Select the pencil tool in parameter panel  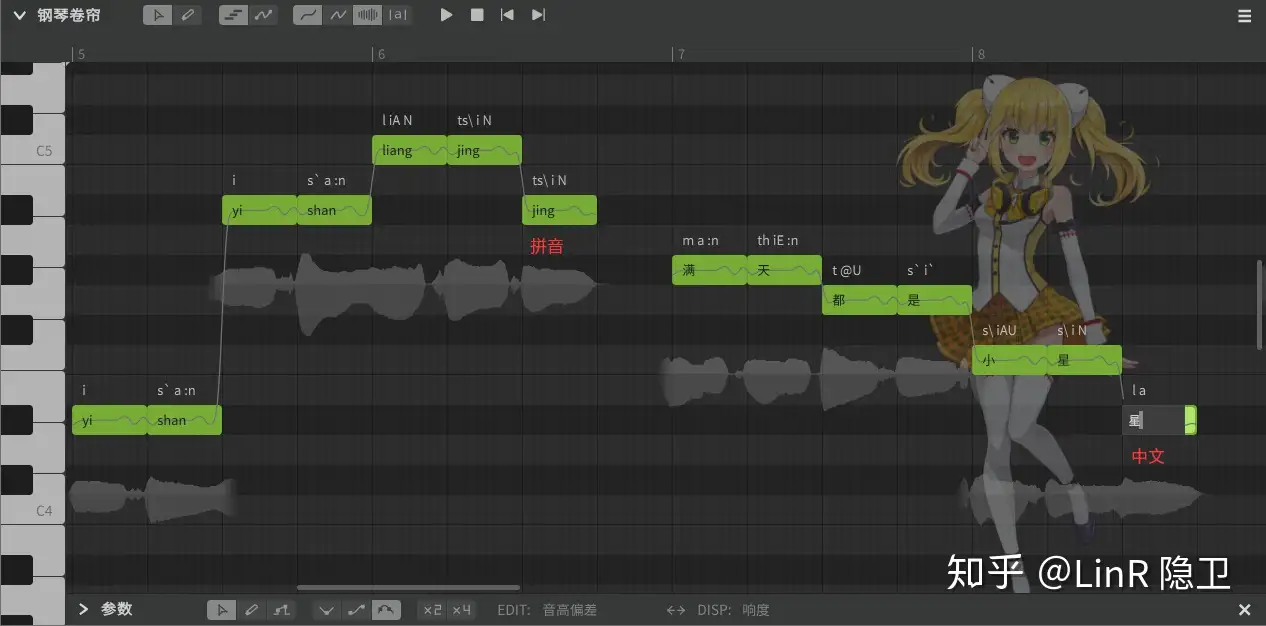pos(252,609)
